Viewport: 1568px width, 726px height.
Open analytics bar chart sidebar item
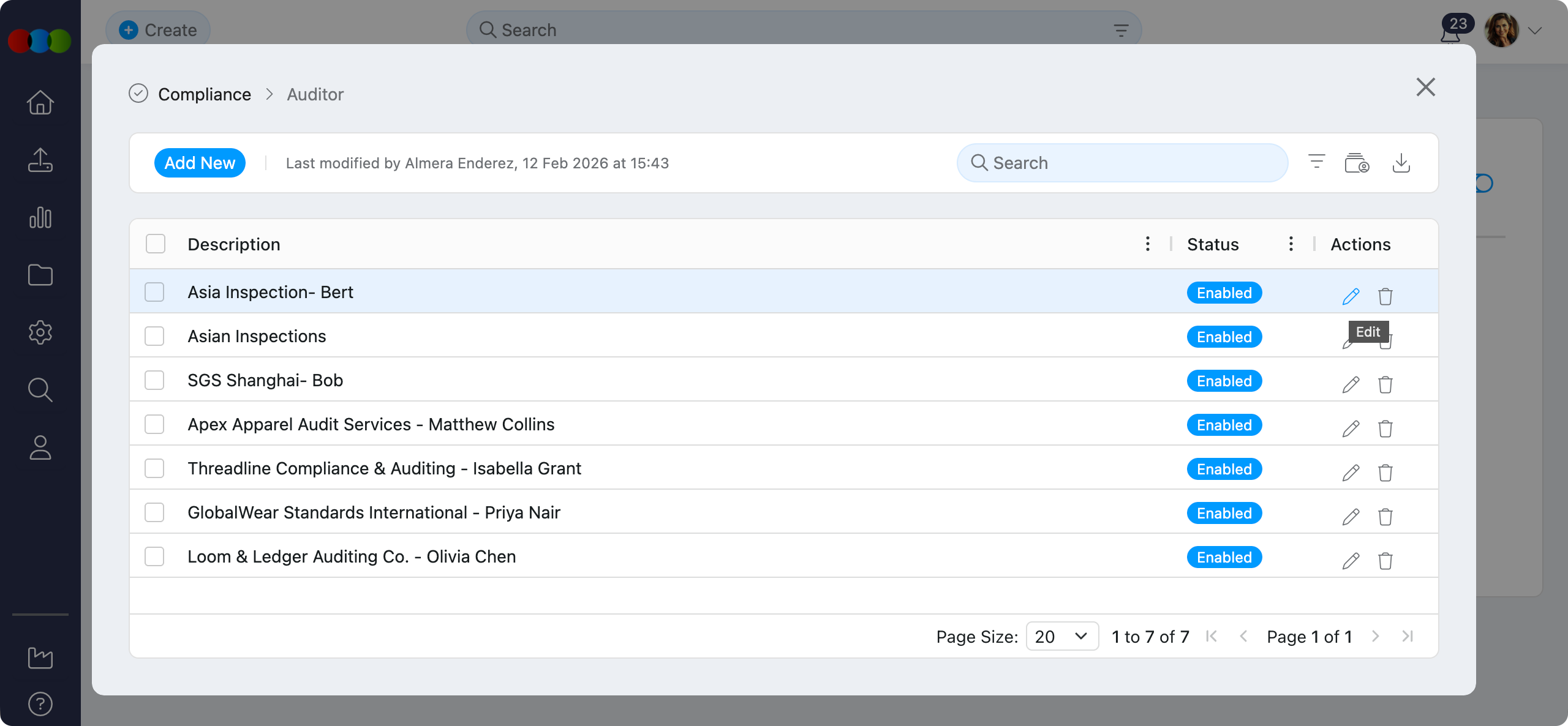(x=40, y=218)
